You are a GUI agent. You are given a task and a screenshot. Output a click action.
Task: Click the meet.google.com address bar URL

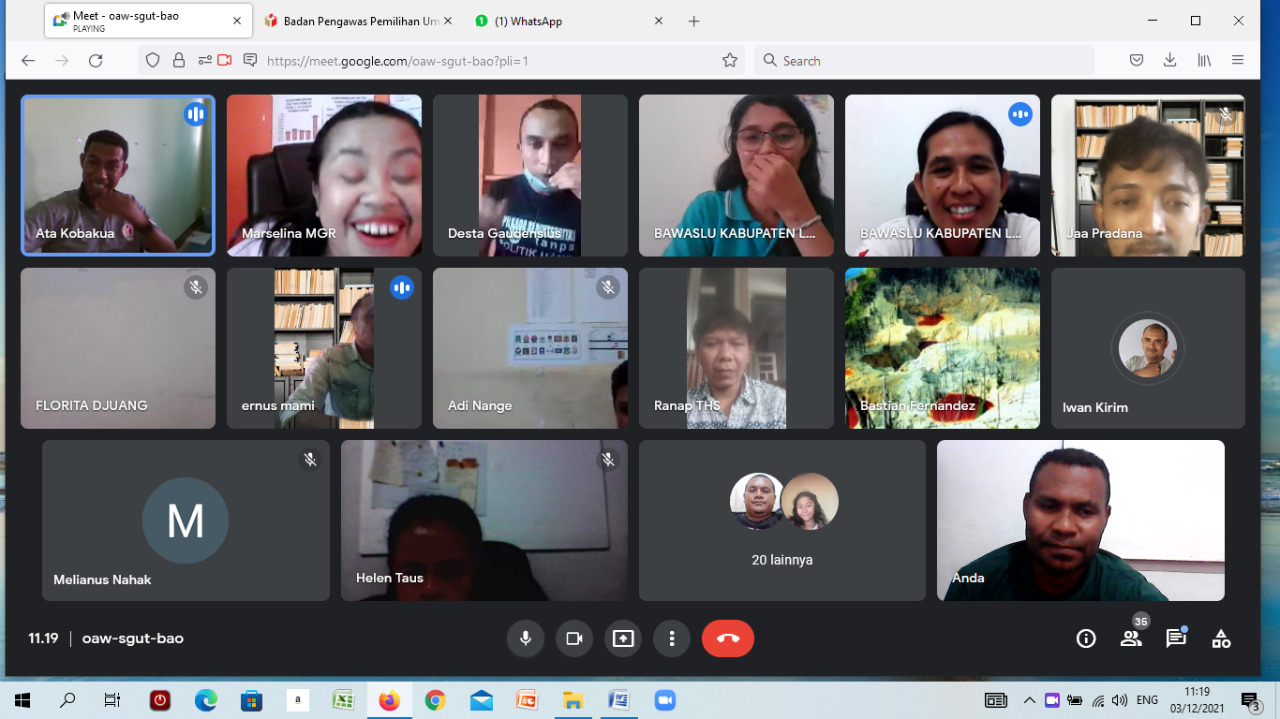click(x=397, y=61)
